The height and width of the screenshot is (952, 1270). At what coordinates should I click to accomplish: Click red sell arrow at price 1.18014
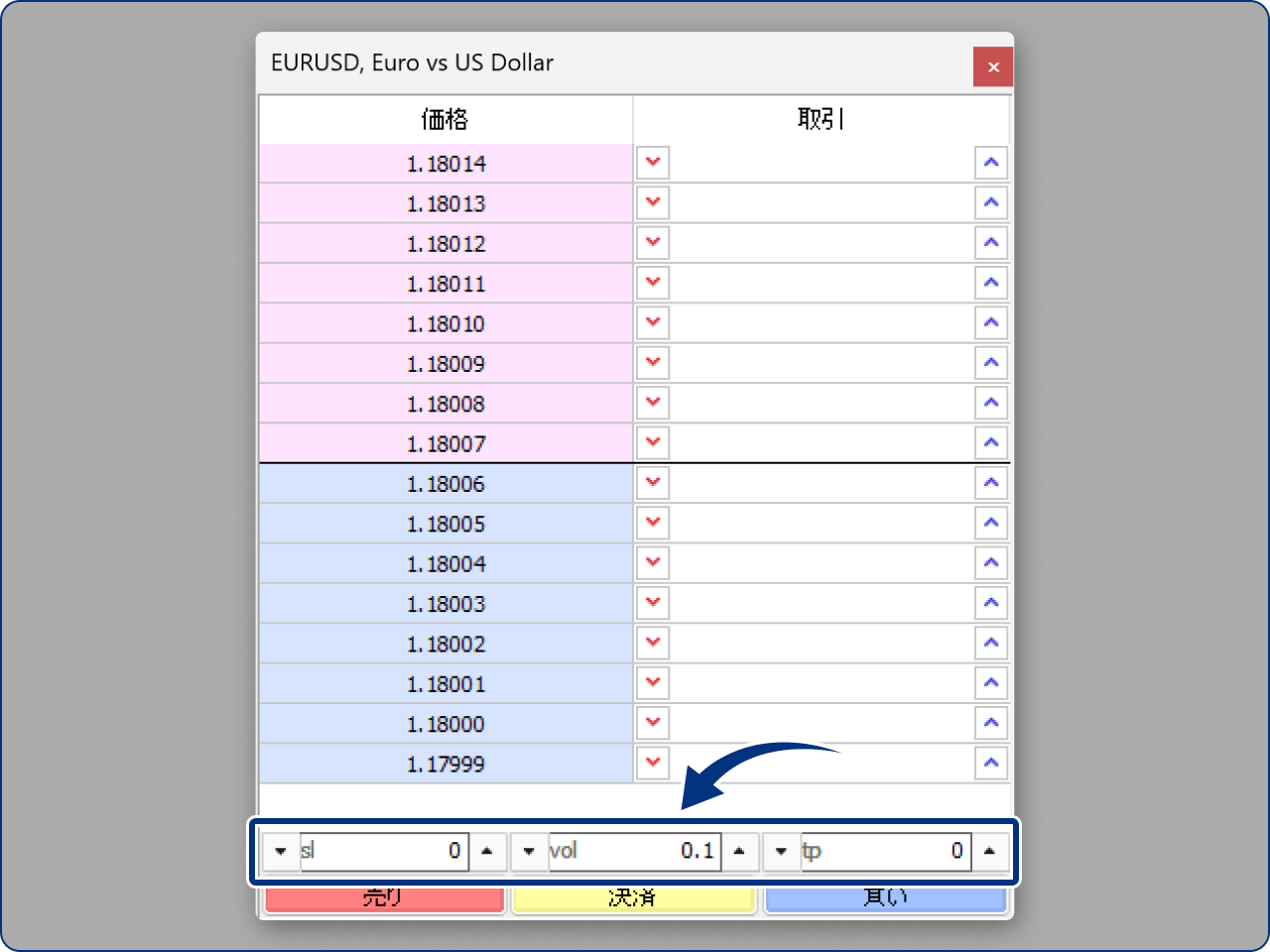(653, 163)
